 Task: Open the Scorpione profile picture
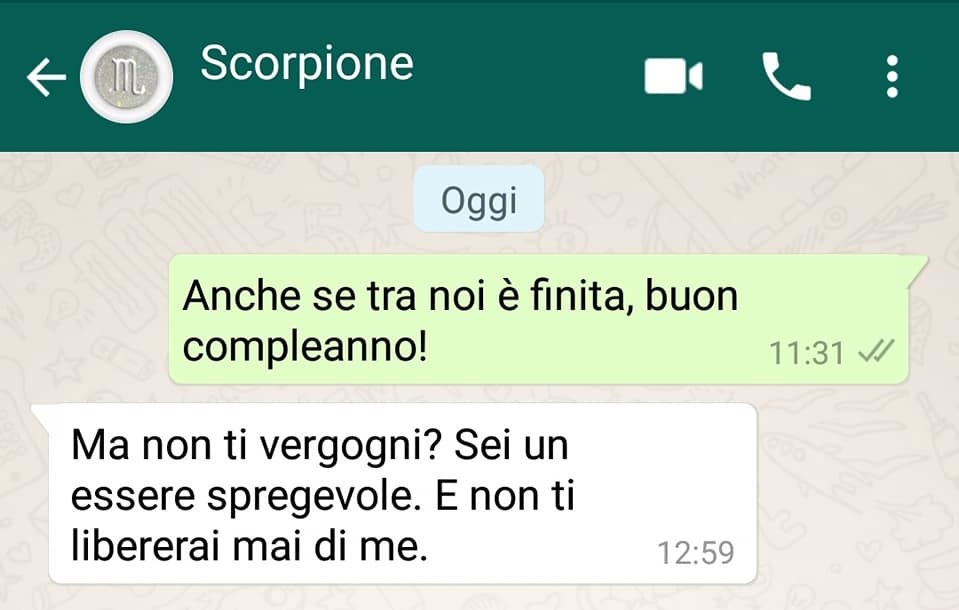pyautogui.click(x=127, y=77)
